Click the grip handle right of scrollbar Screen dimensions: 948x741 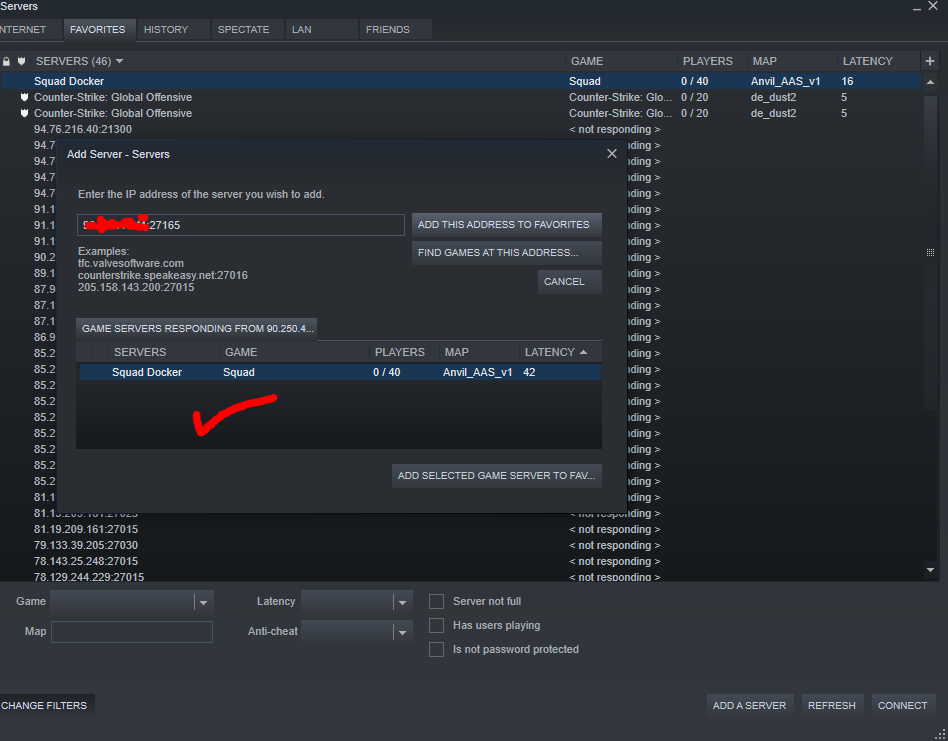(930, 253)
